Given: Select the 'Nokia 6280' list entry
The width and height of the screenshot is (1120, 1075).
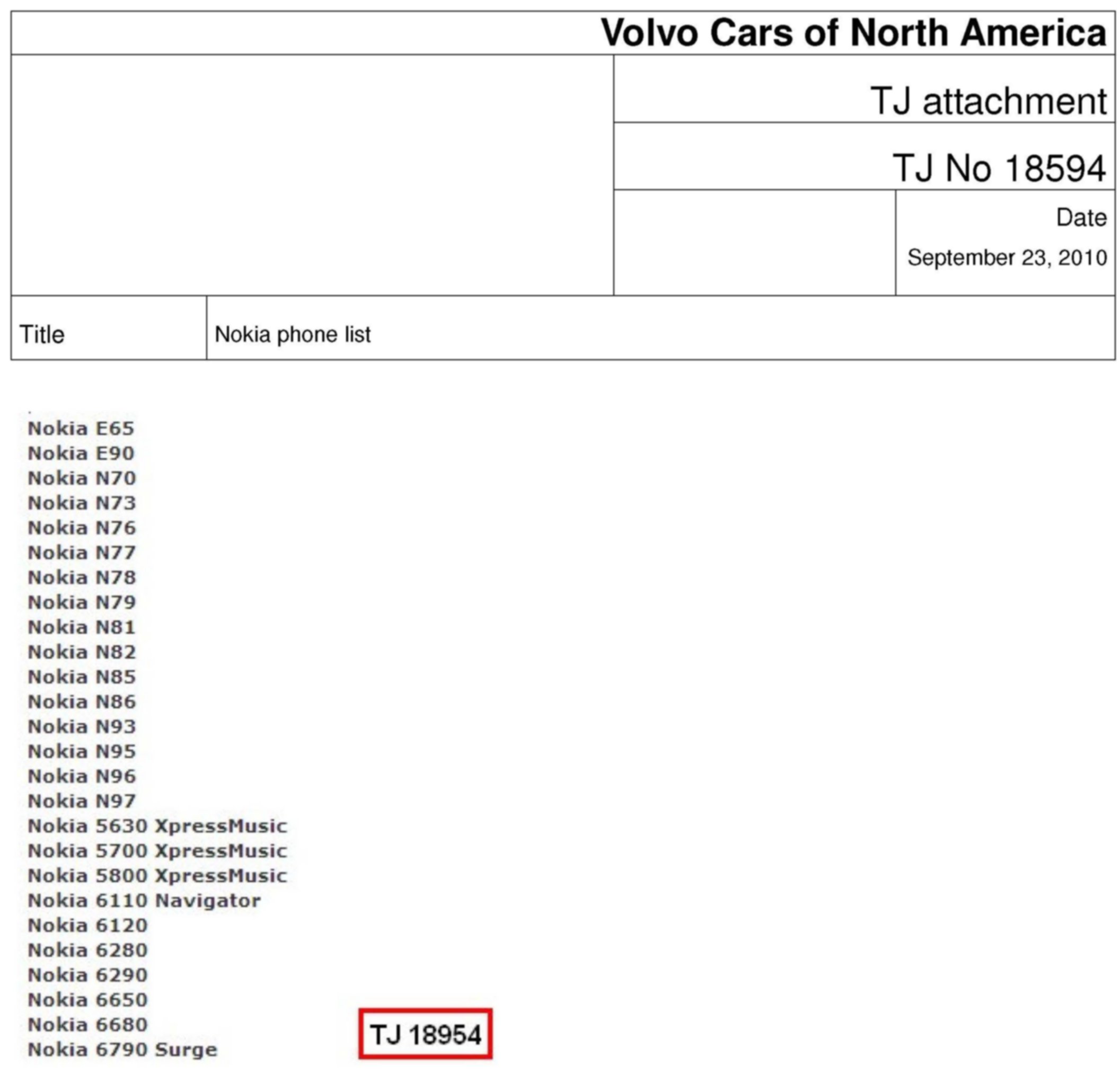Looking at the screenshot, I should (x=87, y=950).
